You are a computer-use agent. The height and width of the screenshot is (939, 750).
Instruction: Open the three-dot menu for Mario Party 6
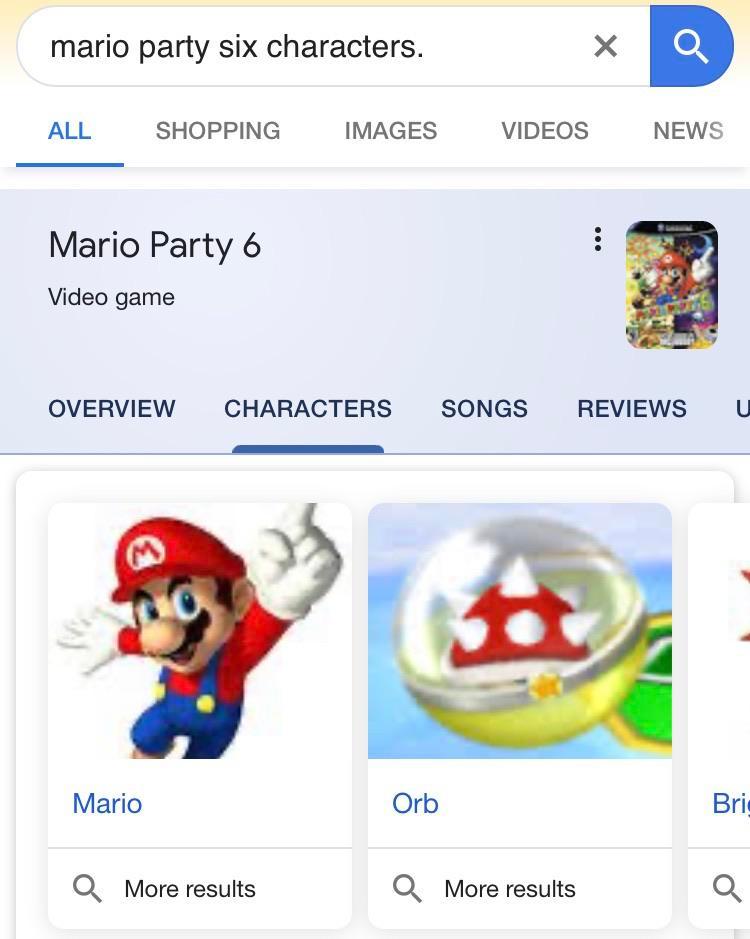(x=597, y=239)
